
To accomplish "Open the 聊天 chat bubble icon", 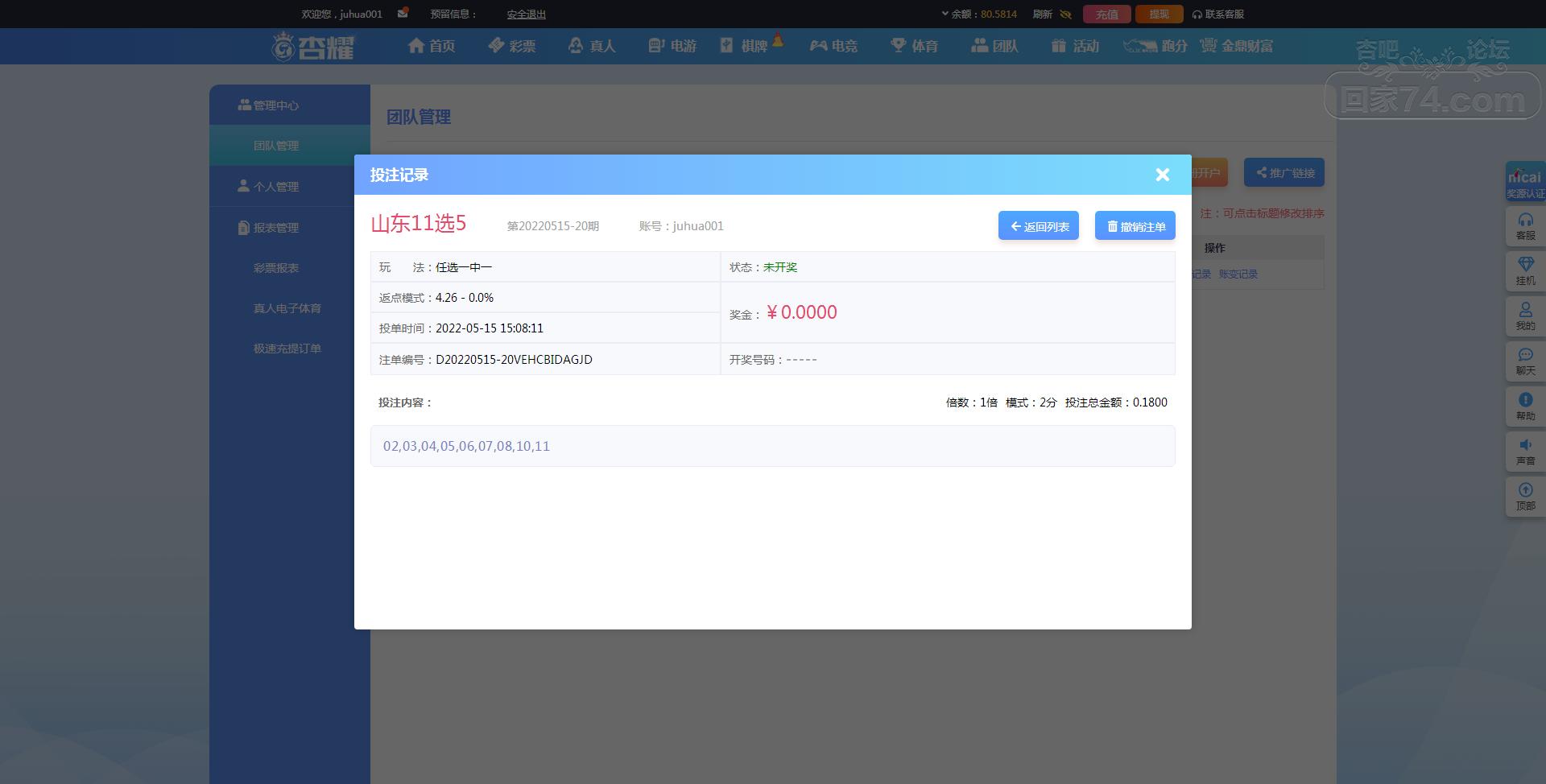I will pos(1525,354).
